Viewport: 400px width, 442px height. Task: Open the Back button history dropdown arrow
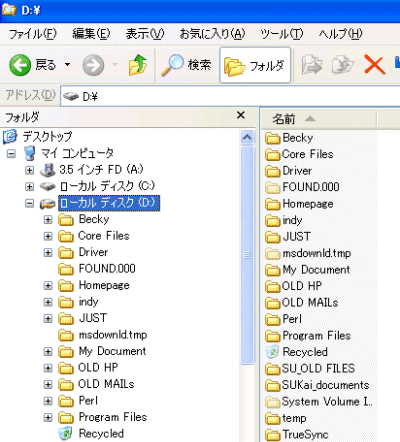coord(68,65)
